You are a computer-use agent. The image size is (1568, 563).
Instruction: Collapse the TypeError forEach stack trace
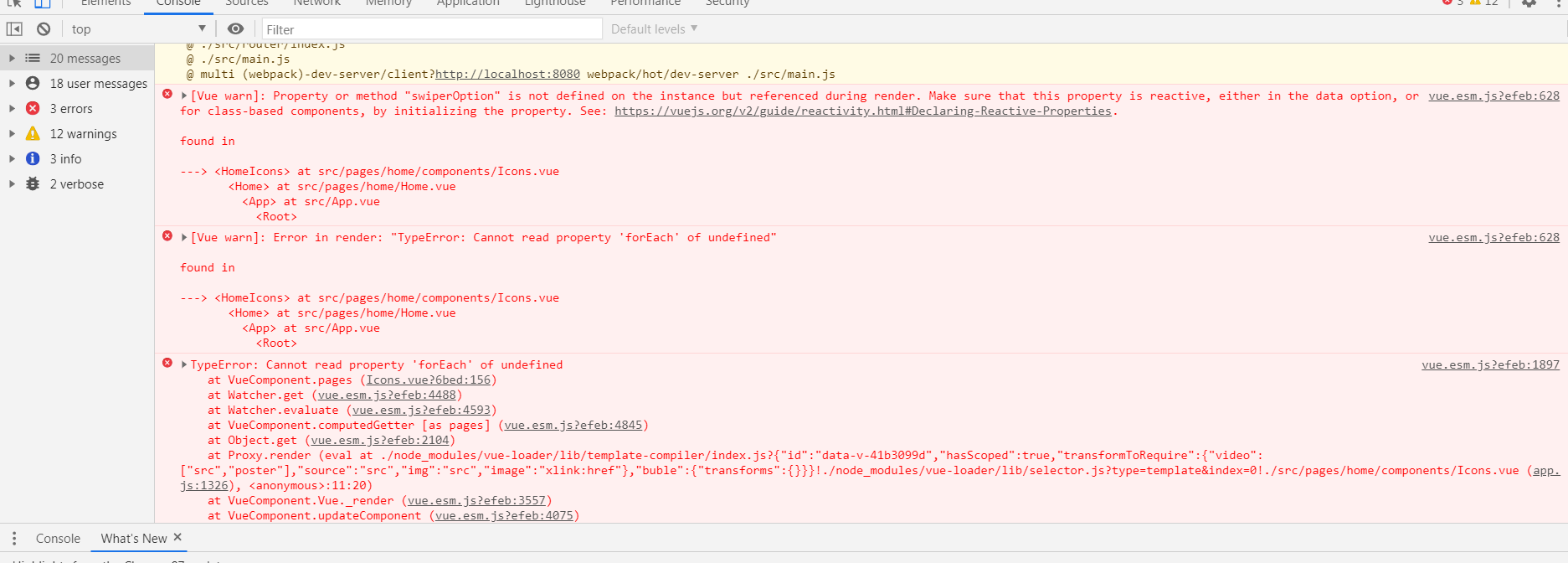(x=184, y=365)
